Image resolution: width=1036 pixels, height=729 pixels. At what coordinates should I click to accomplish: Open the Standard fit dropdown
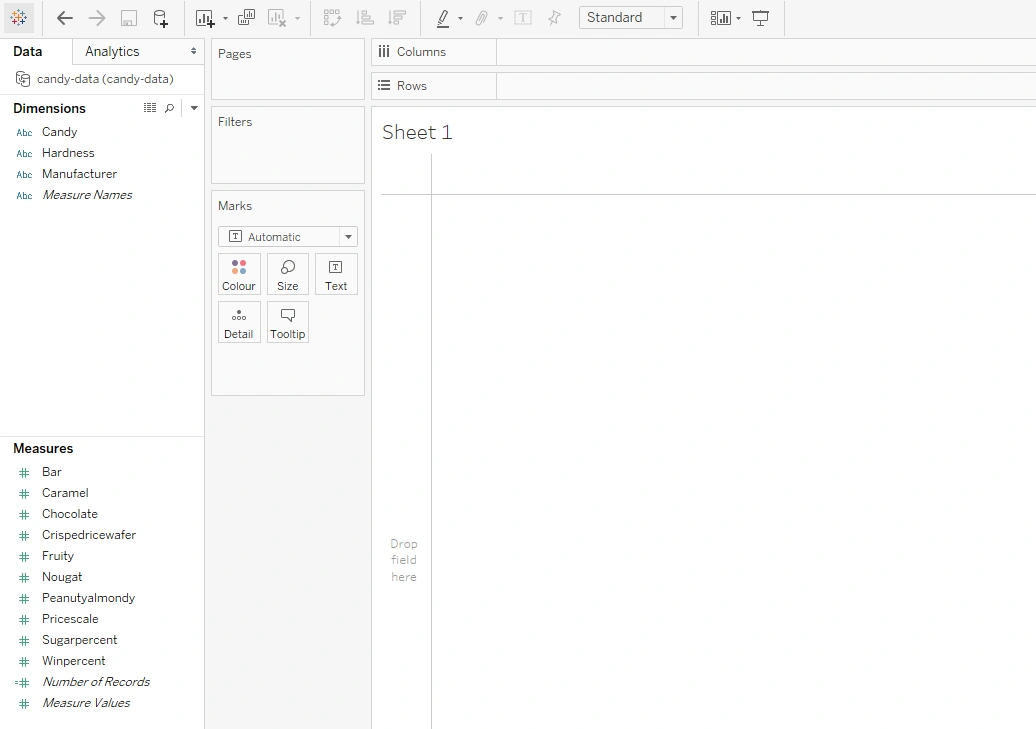(631, 18)
